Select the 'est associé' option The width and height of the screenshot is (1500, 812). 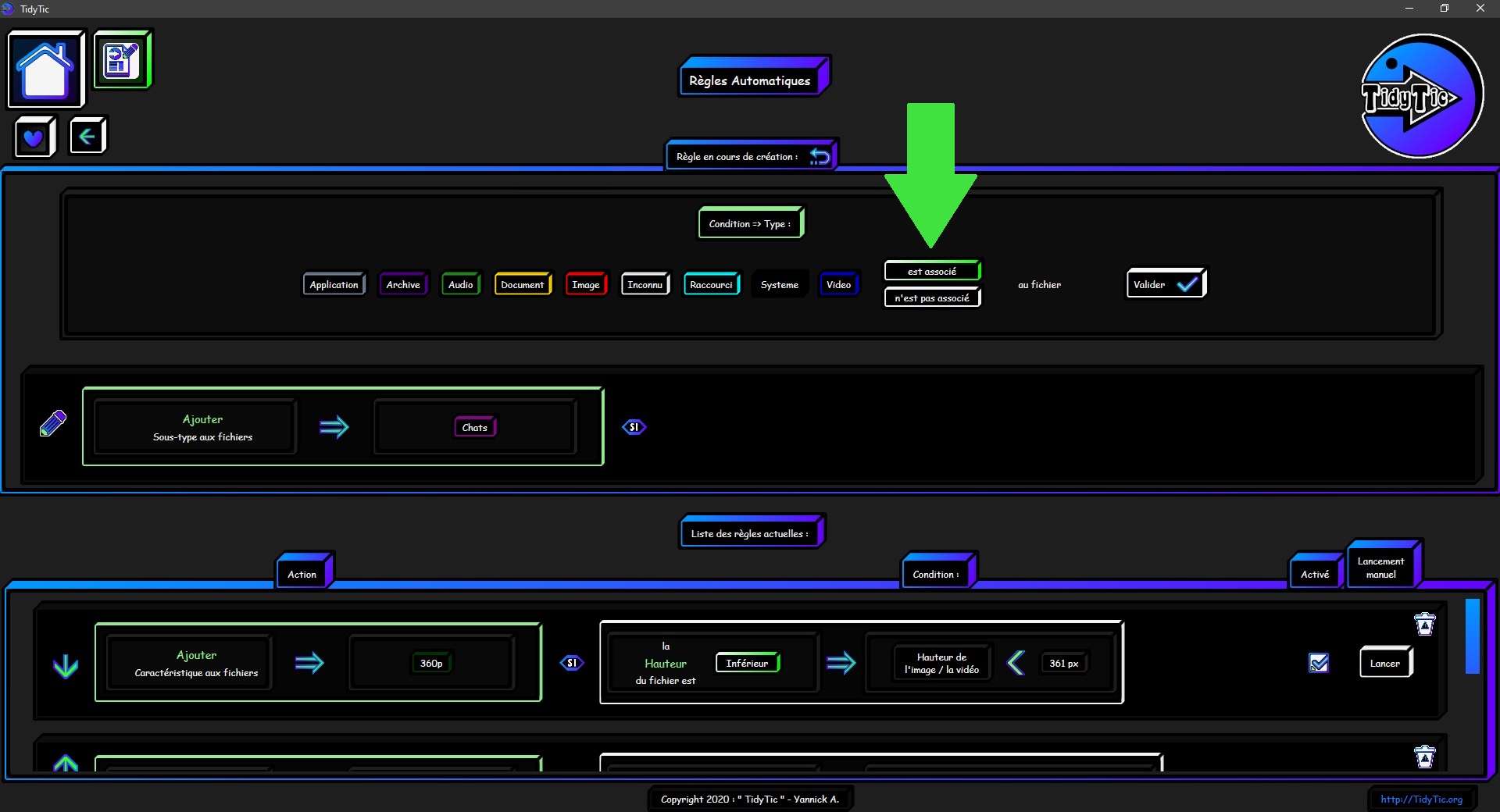coord(931,272)
